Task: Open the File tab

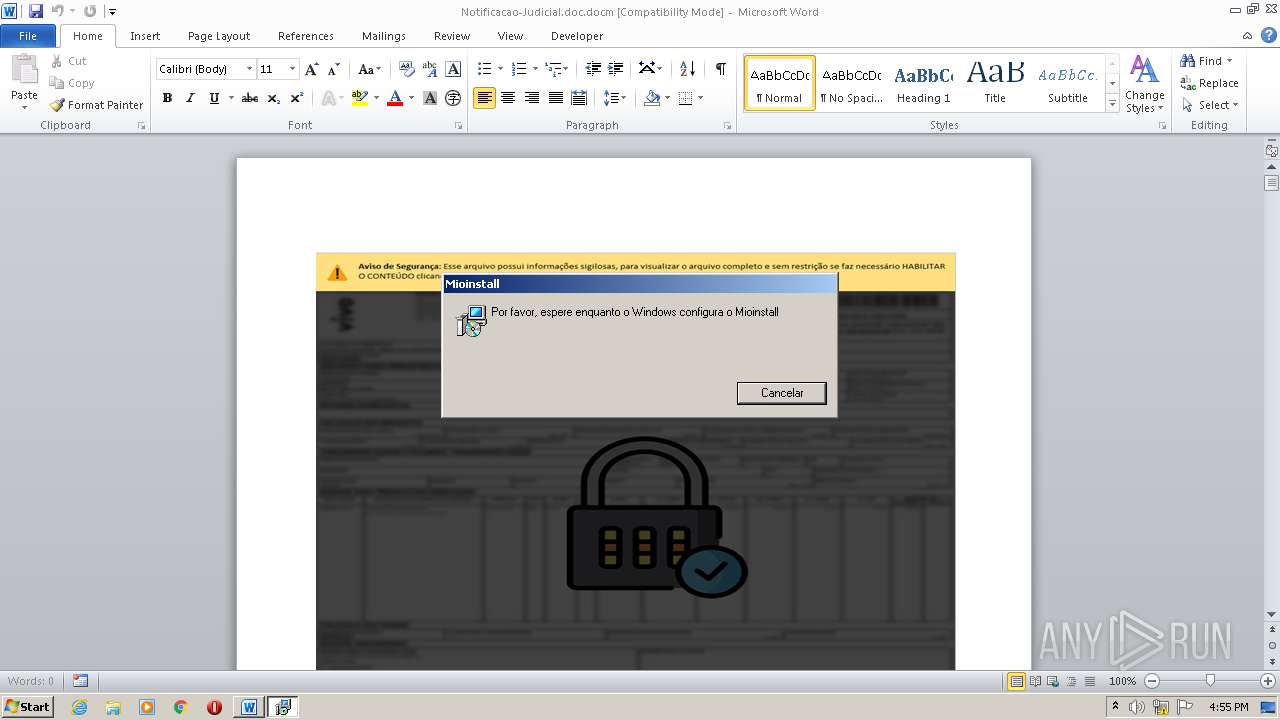Action: 28,36
